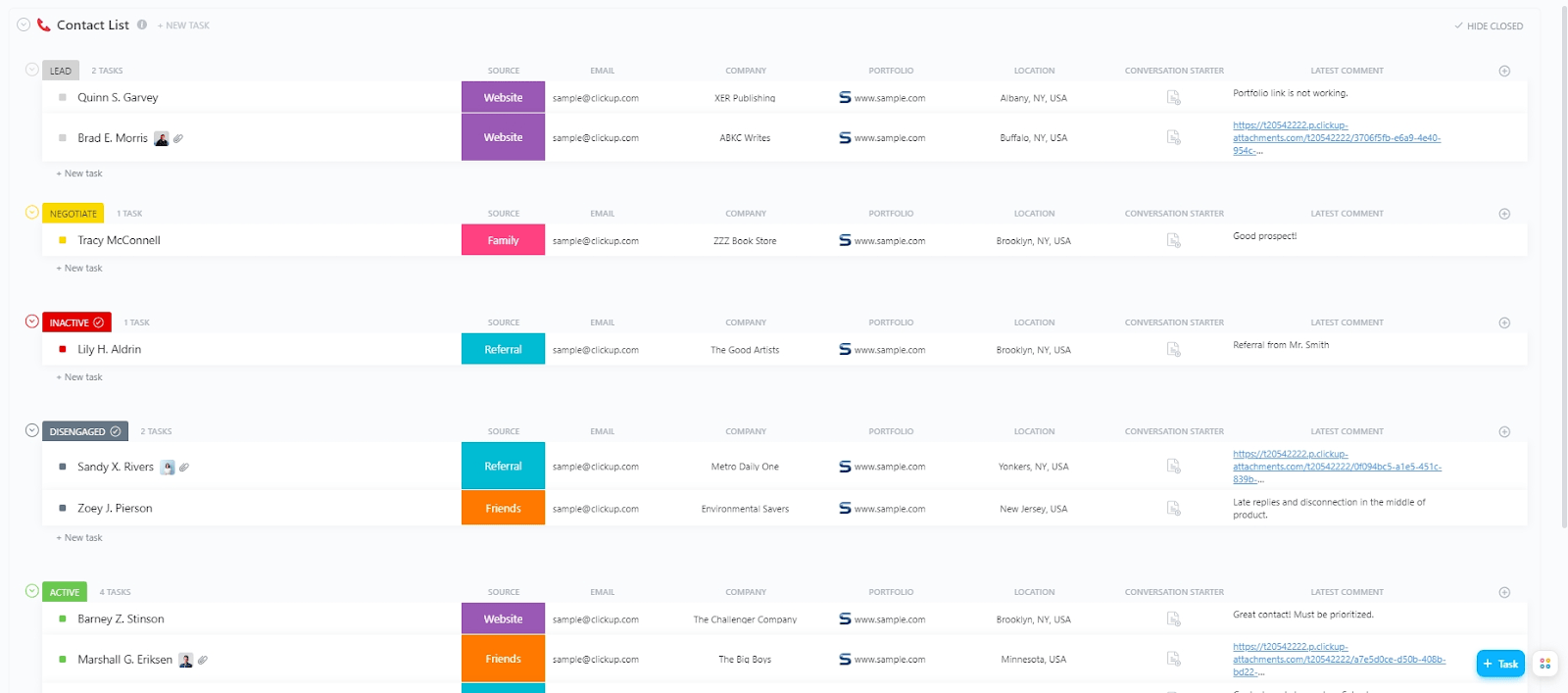This screenshot has width=1568, height=693.
Task: Click attachment paperclip next to Sandy X. Rivers
Action: pyautogui.click(x=184, y=468)
